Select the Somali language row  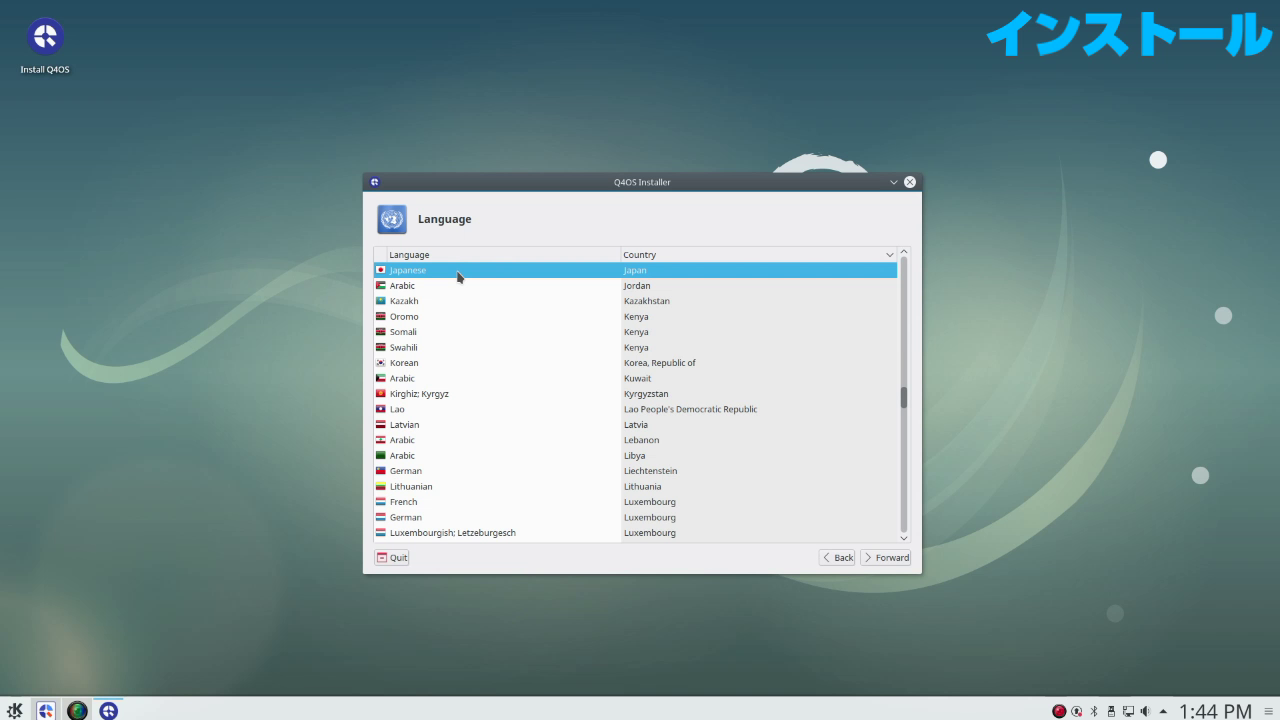point(636,332)
